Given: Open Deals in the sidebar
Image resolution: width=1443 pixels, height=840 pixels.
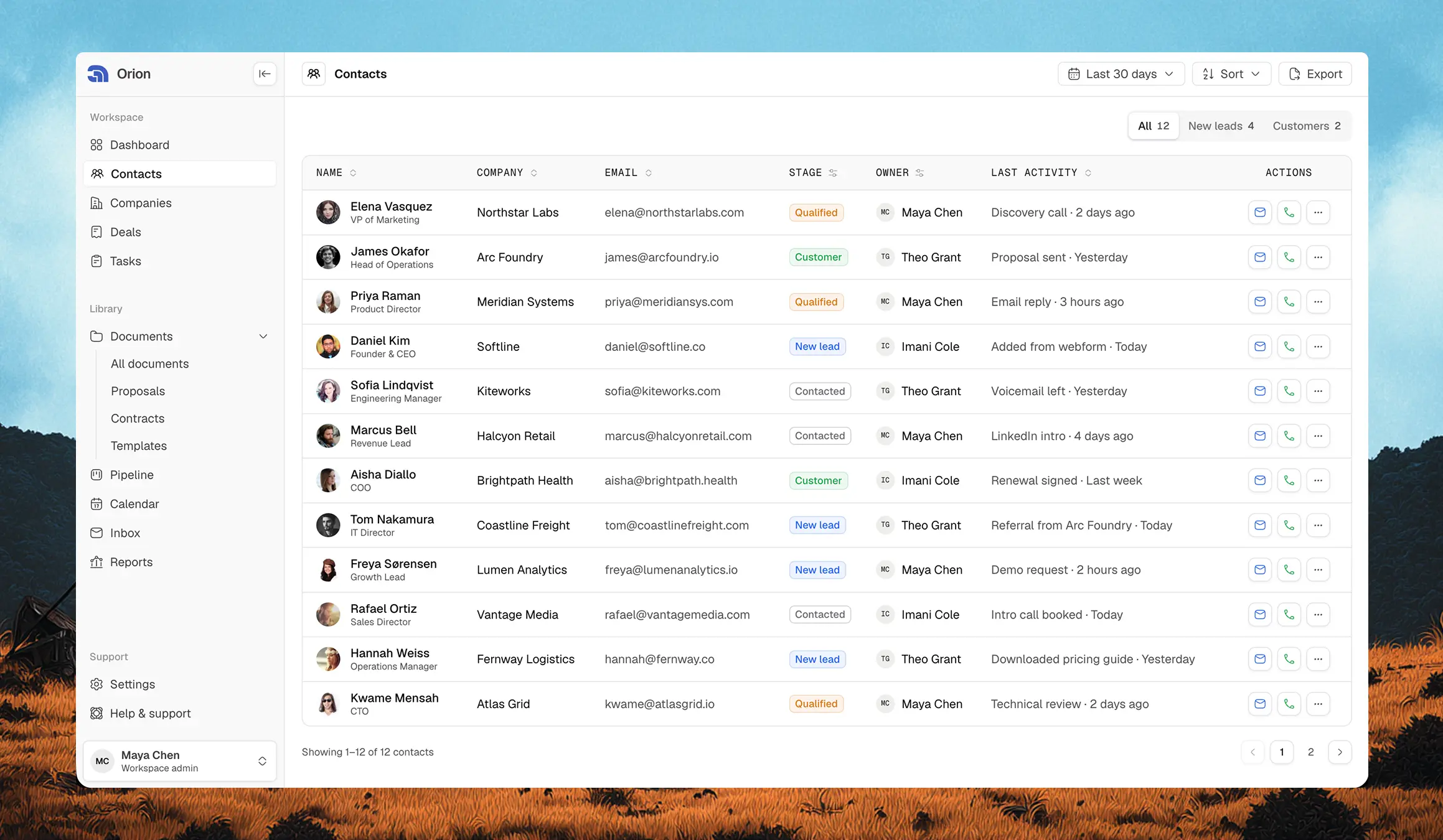Looking at the screenshot, I should coord(180,232).
